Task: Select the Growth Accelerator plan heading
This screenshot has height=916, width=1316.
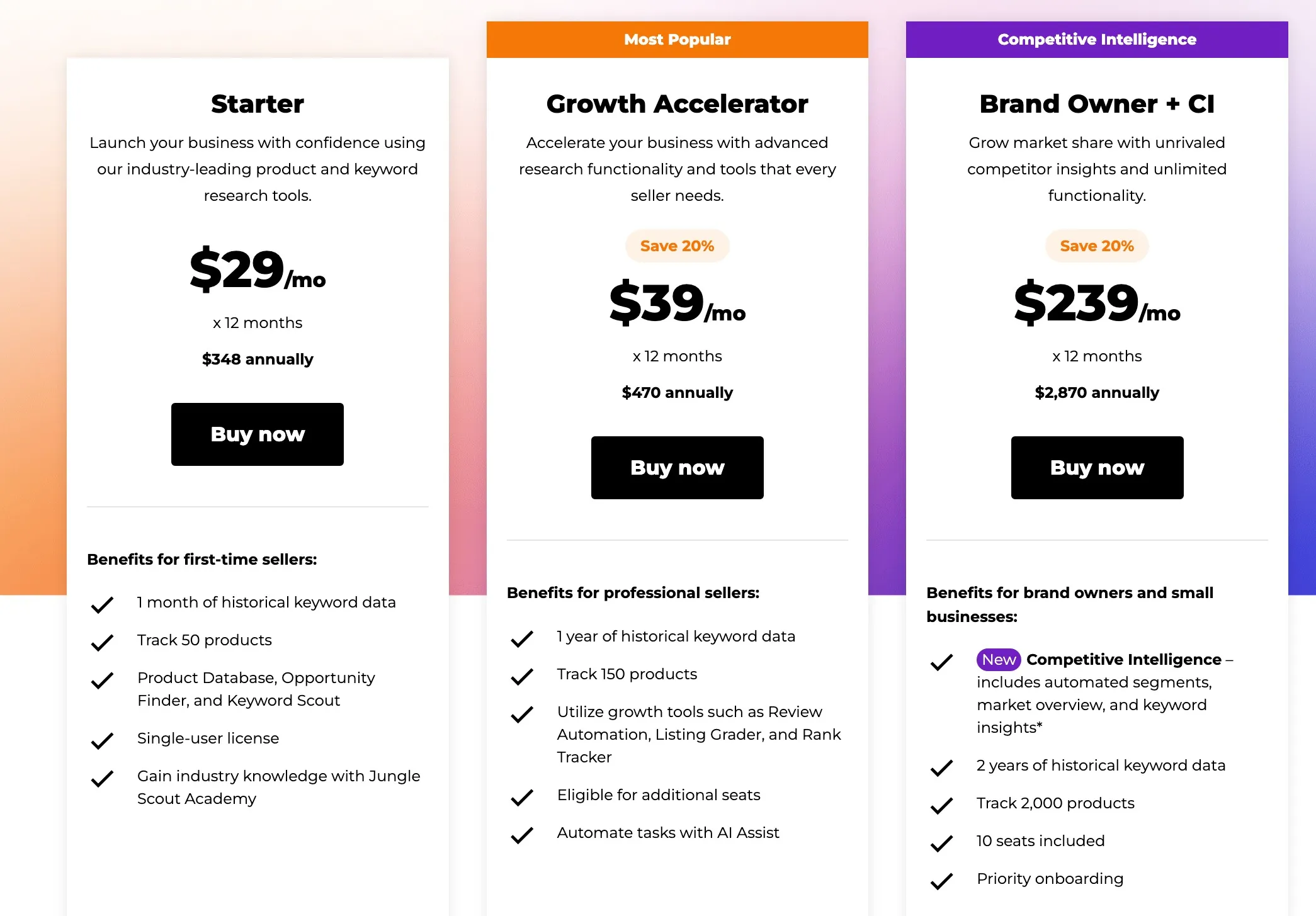Action: coord(677,103)
